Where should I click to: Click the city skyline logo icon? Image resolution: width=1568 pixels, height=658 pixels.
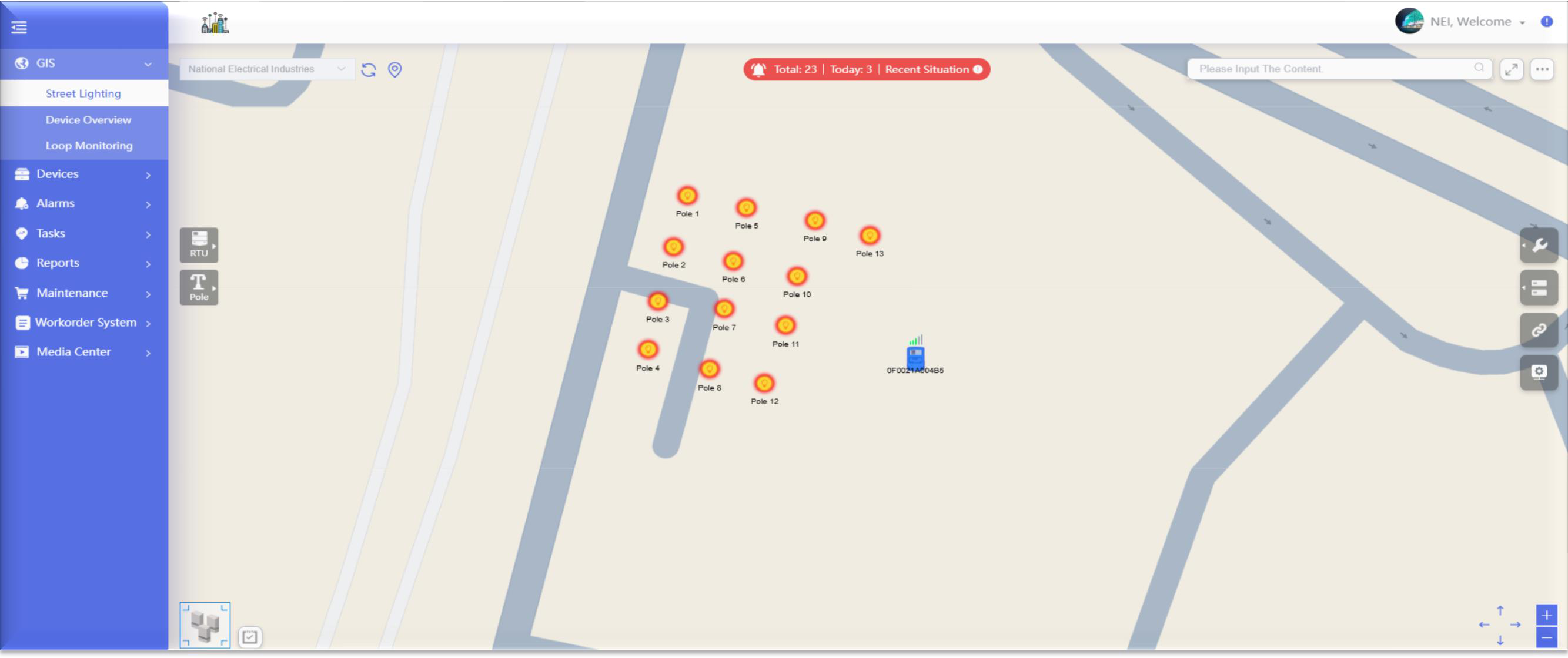215,22
